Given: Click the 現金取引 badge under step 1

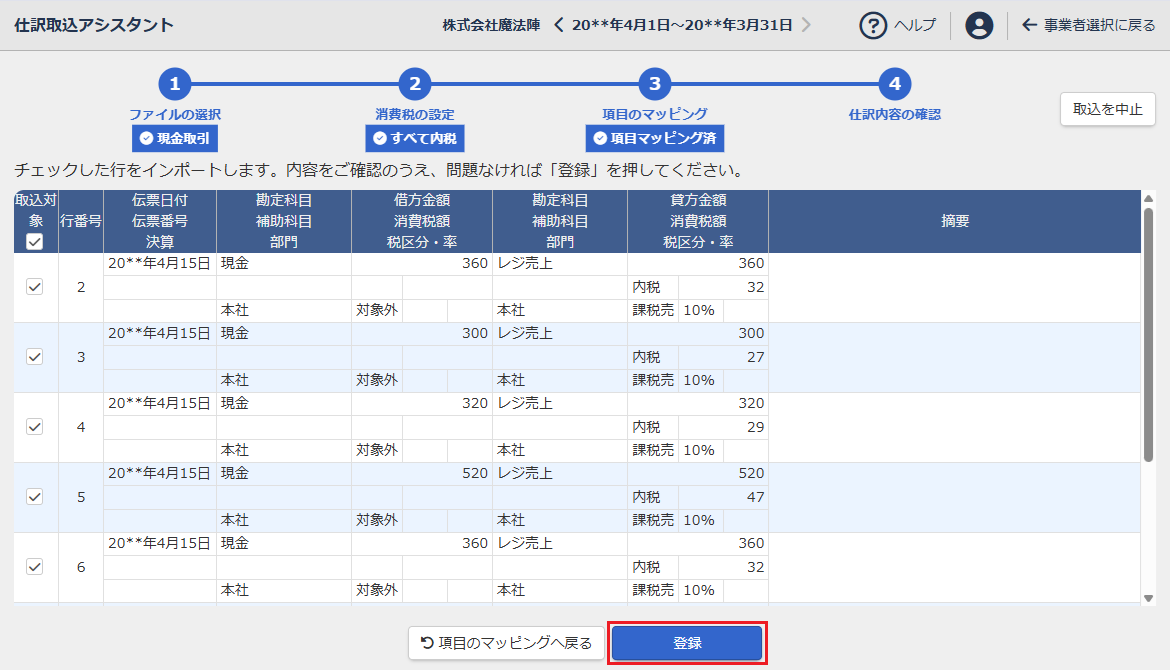Looking at the screenshot, I should point(175,138).
